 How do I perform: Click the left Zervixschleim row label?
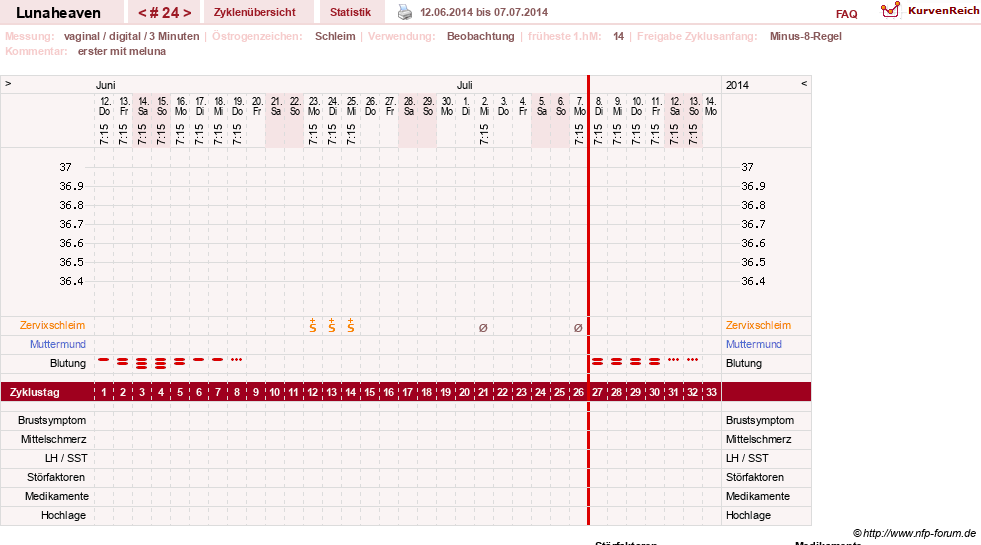[53, 325]
